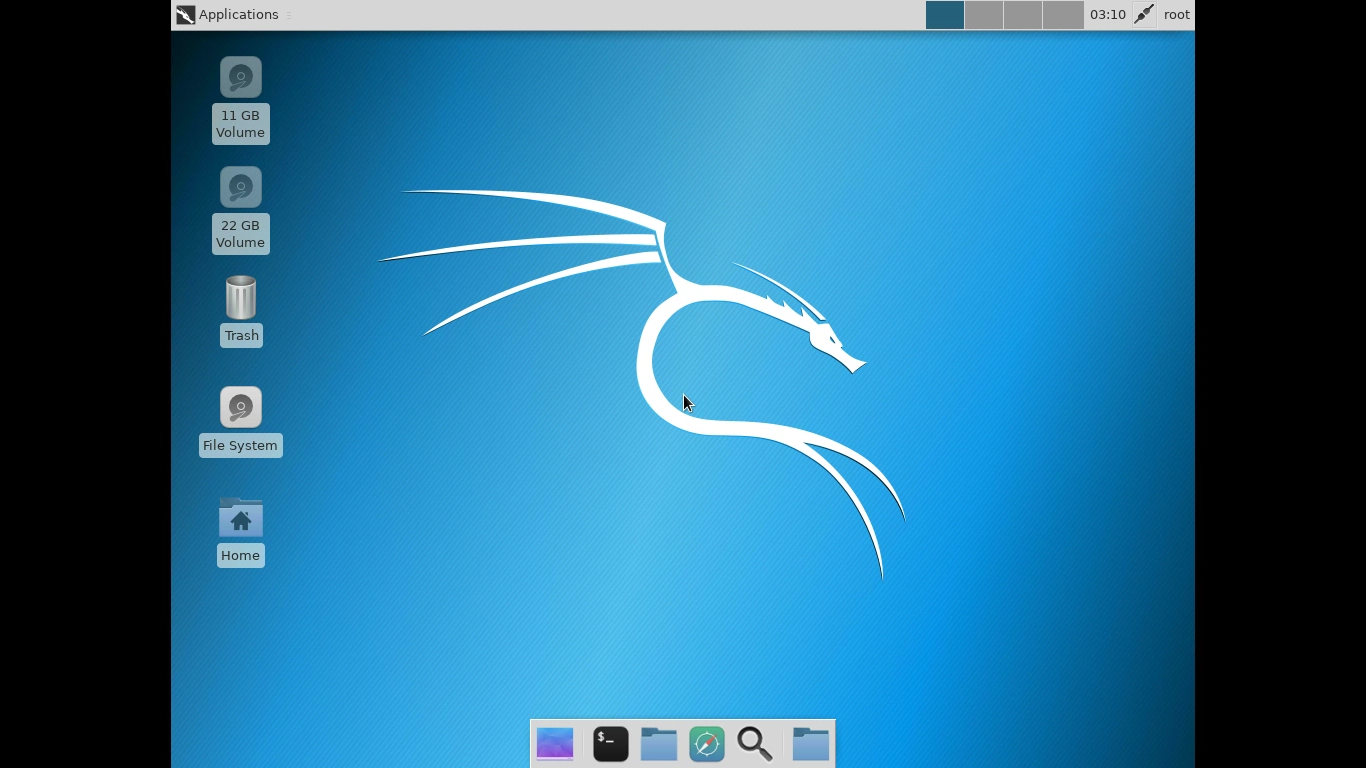
Task: Select the 22 GB Volume desktop icon
Action: (241, 188)
